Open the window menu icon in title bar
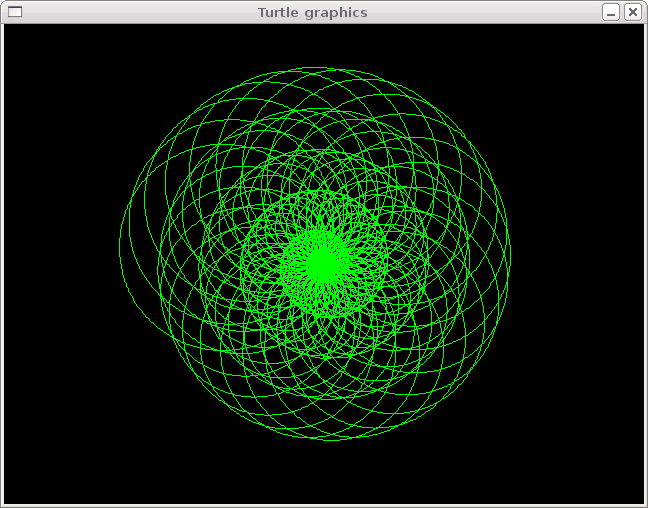Viewport: 648px width, 508px height. point(15,12)
